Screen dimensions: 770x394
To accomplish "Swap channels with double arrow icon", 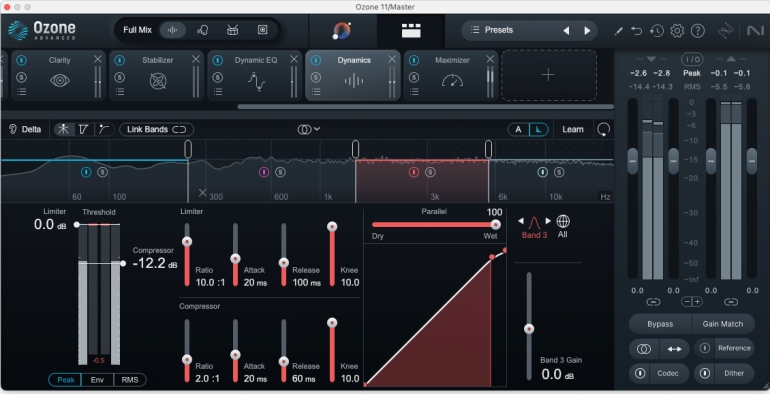I will [674, 349].
